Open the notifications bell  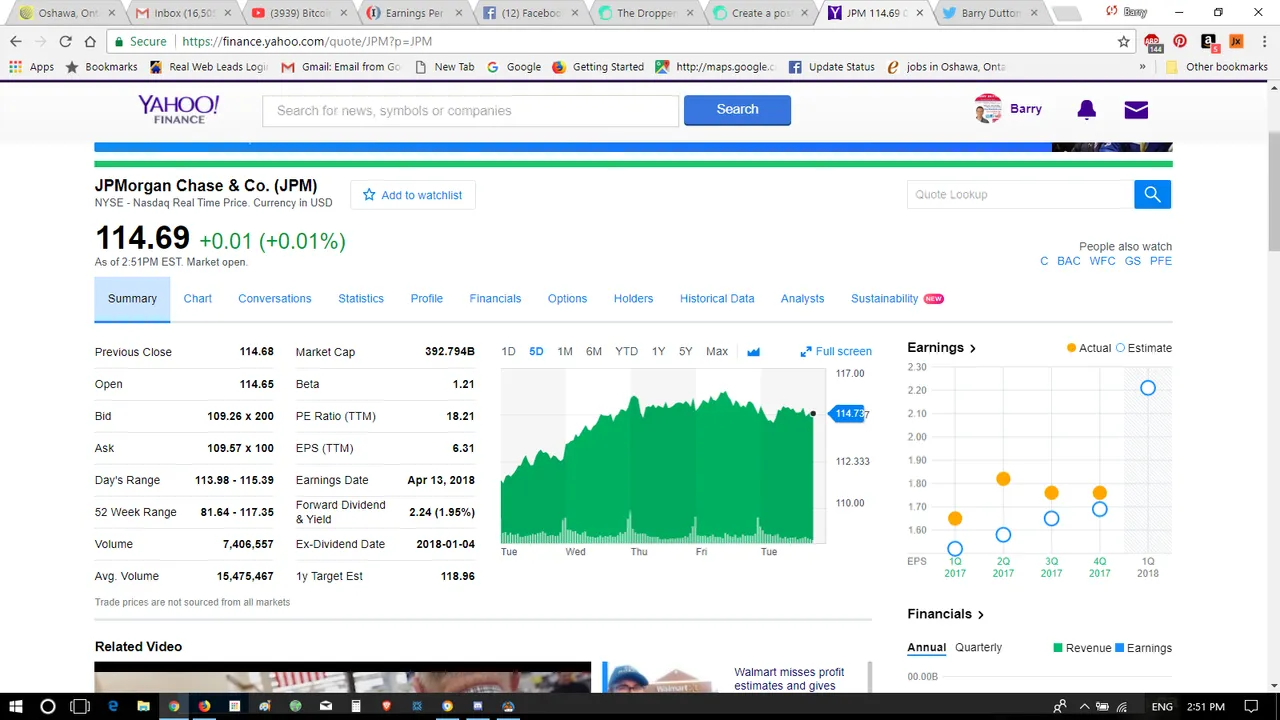click(x=1087, y=110)
